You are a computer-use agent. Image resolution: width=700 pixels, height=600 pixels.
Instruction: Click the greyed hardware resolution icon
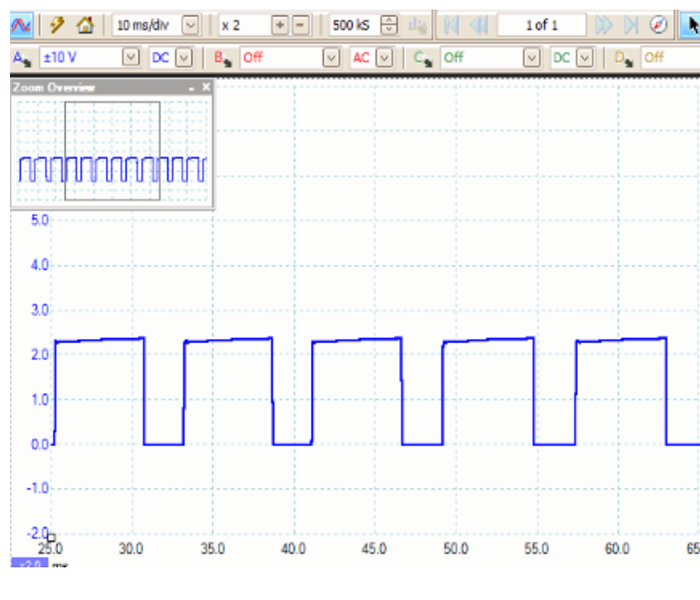pyautogui.click(x=418, y=26)
